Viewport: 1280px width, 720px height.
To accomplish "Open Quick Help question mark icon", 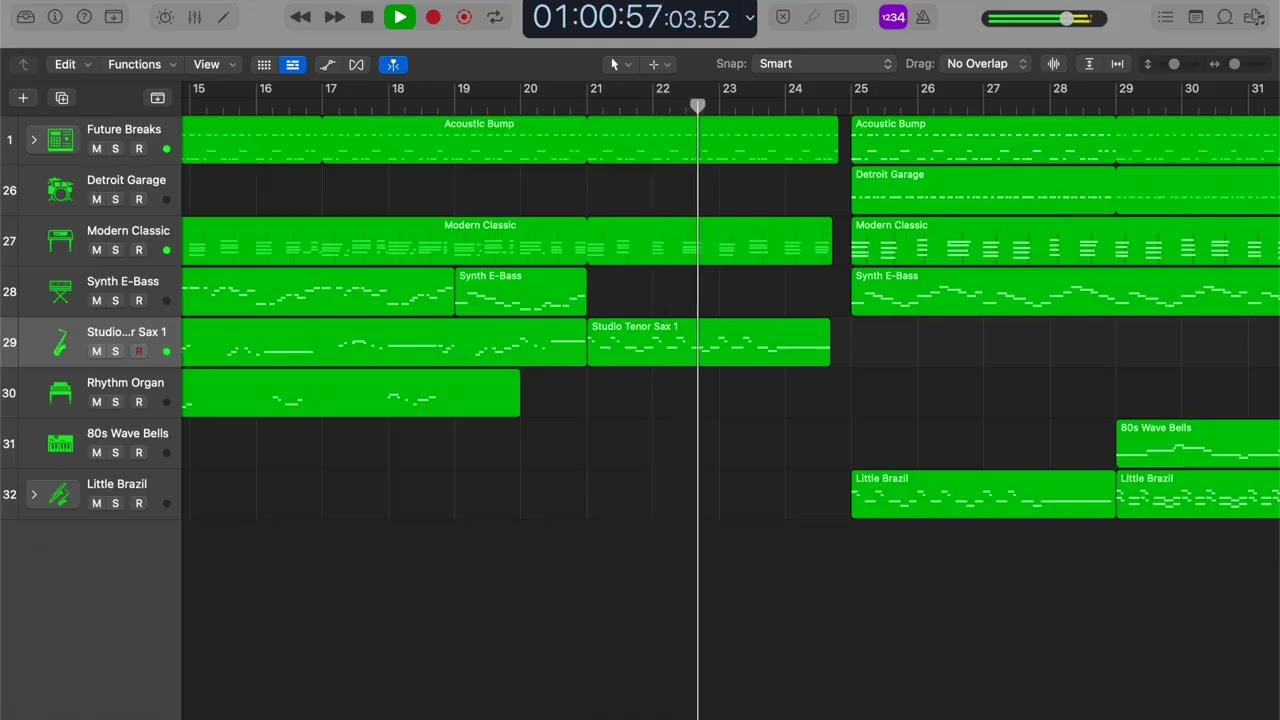I will (x=85, y=17).
